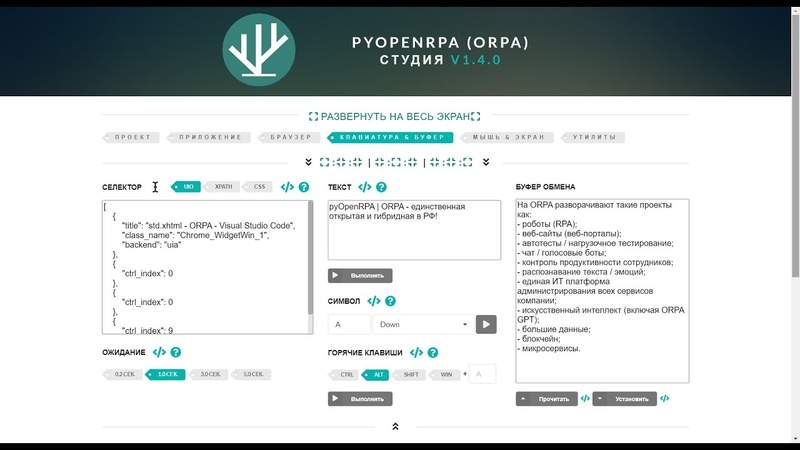Click Прочитать clipboard button

tap(546, 399)
